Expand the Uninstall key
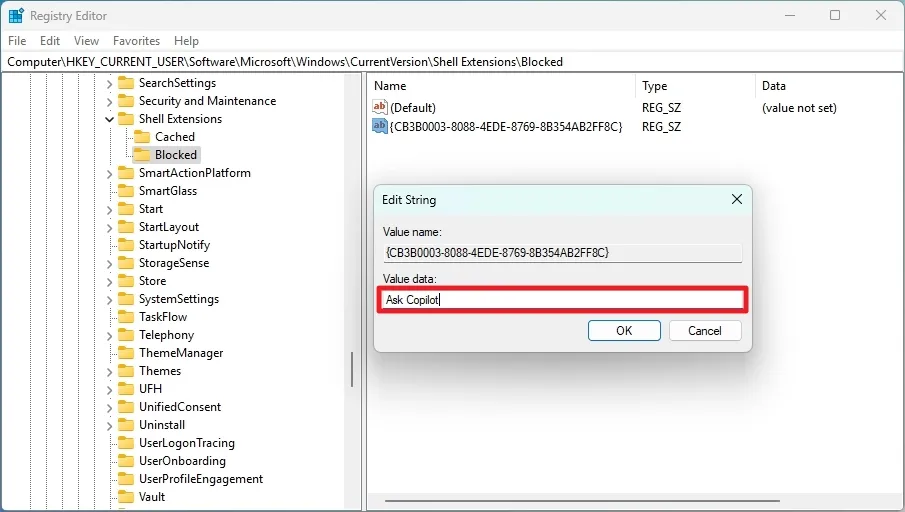This screenshot has height=512, width=905. [109, 425]
